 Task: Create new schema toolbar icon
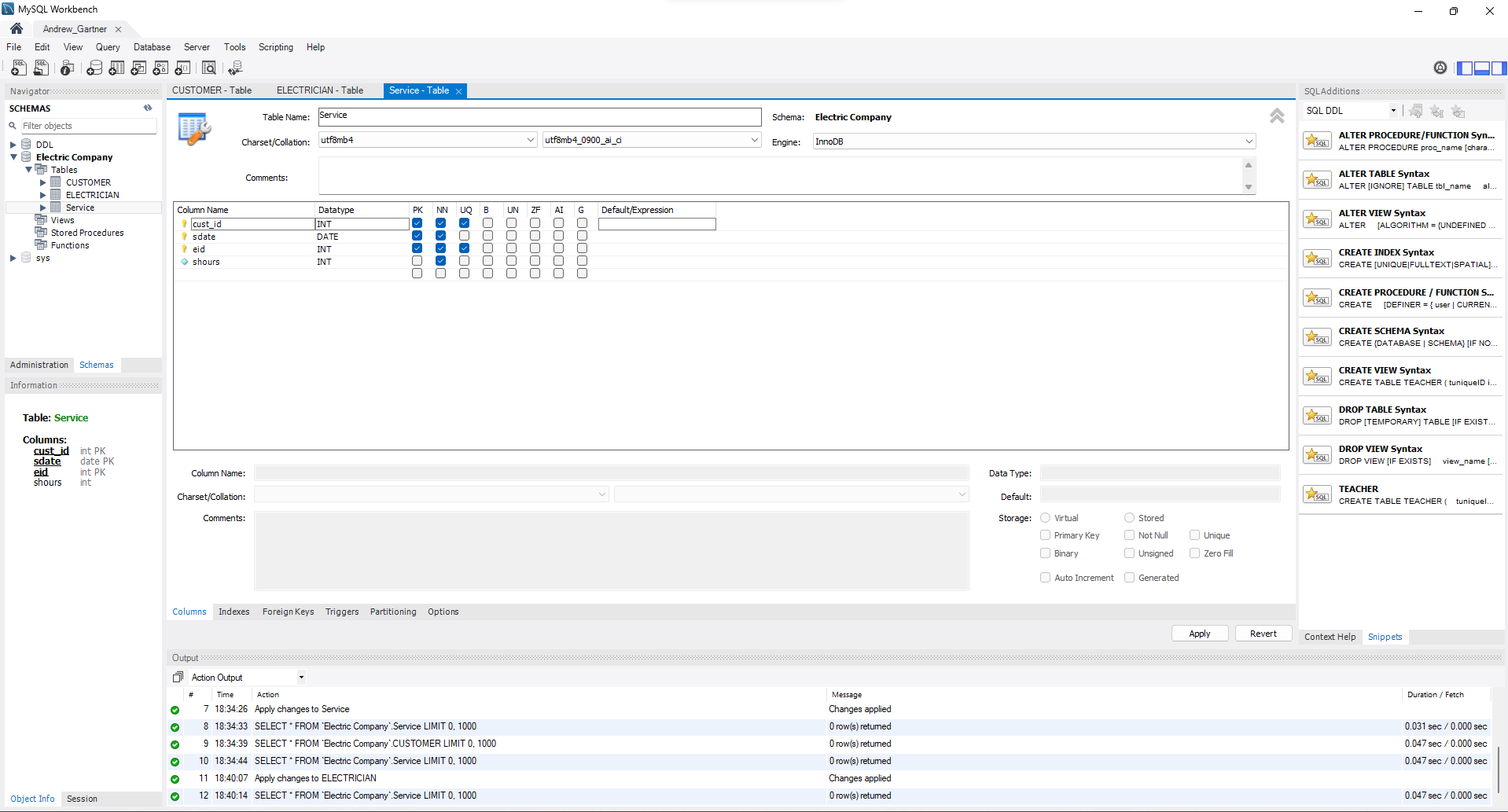coord(94,68)
